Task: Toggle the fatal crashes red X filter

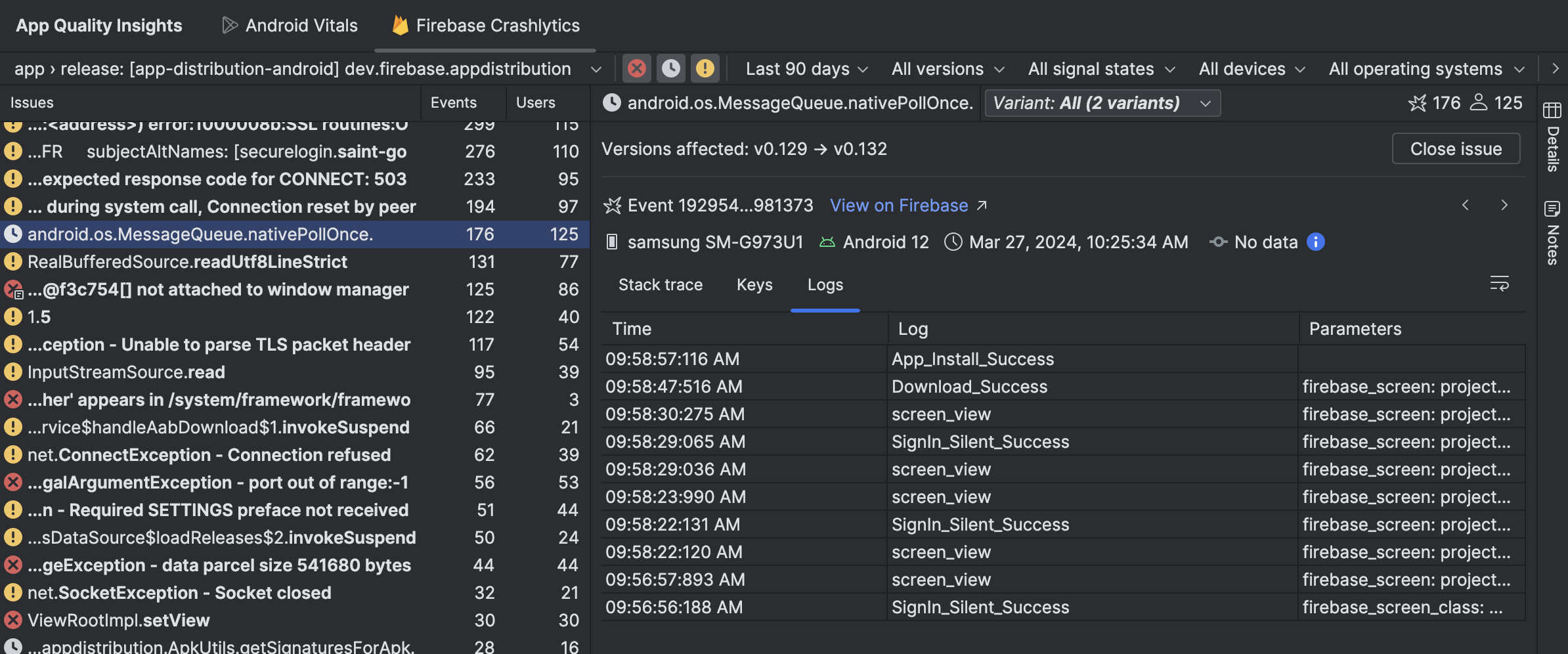Action: [636, 68]
